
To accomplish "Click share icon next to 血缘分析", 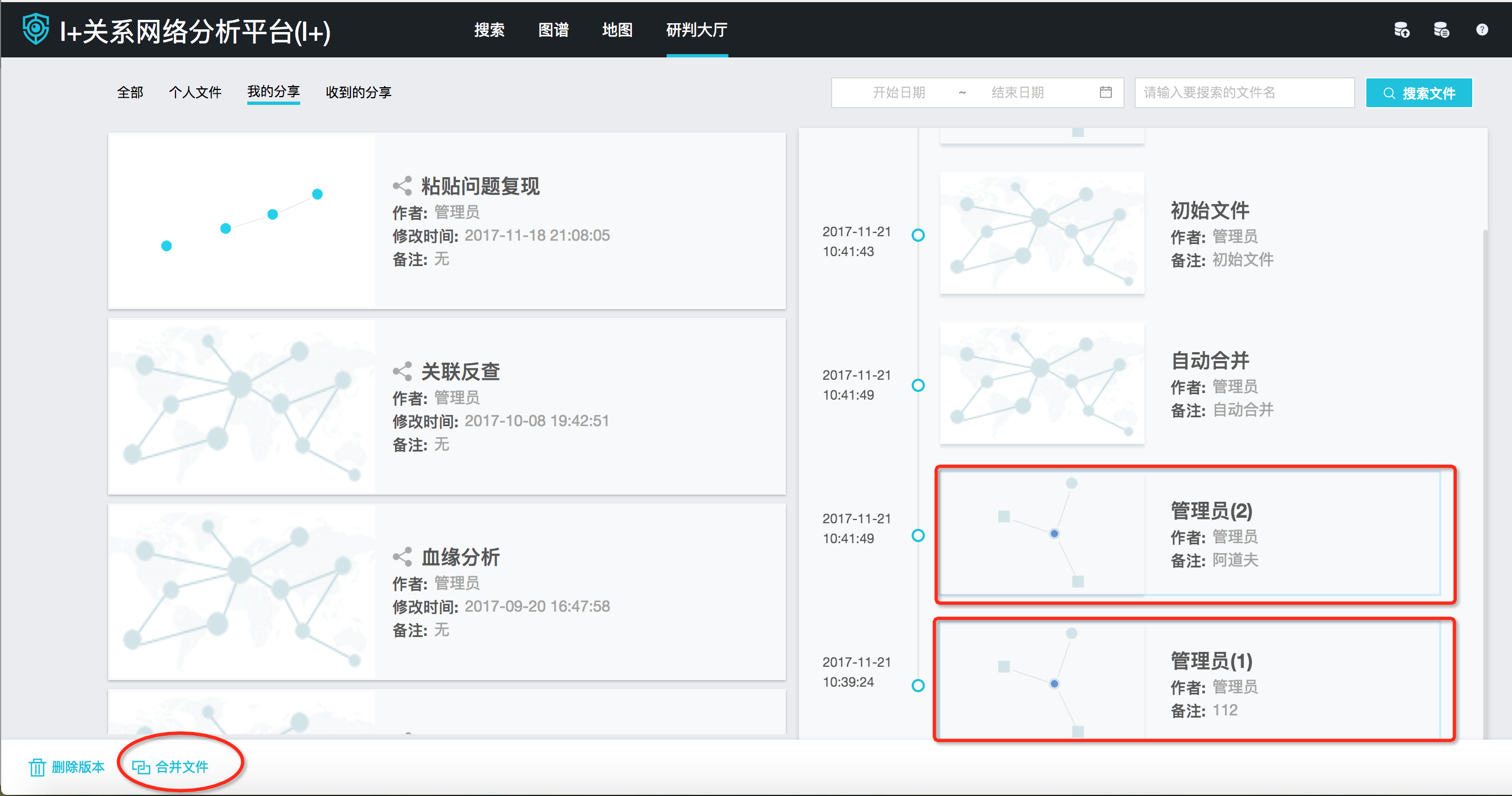I will coord(402,556).
